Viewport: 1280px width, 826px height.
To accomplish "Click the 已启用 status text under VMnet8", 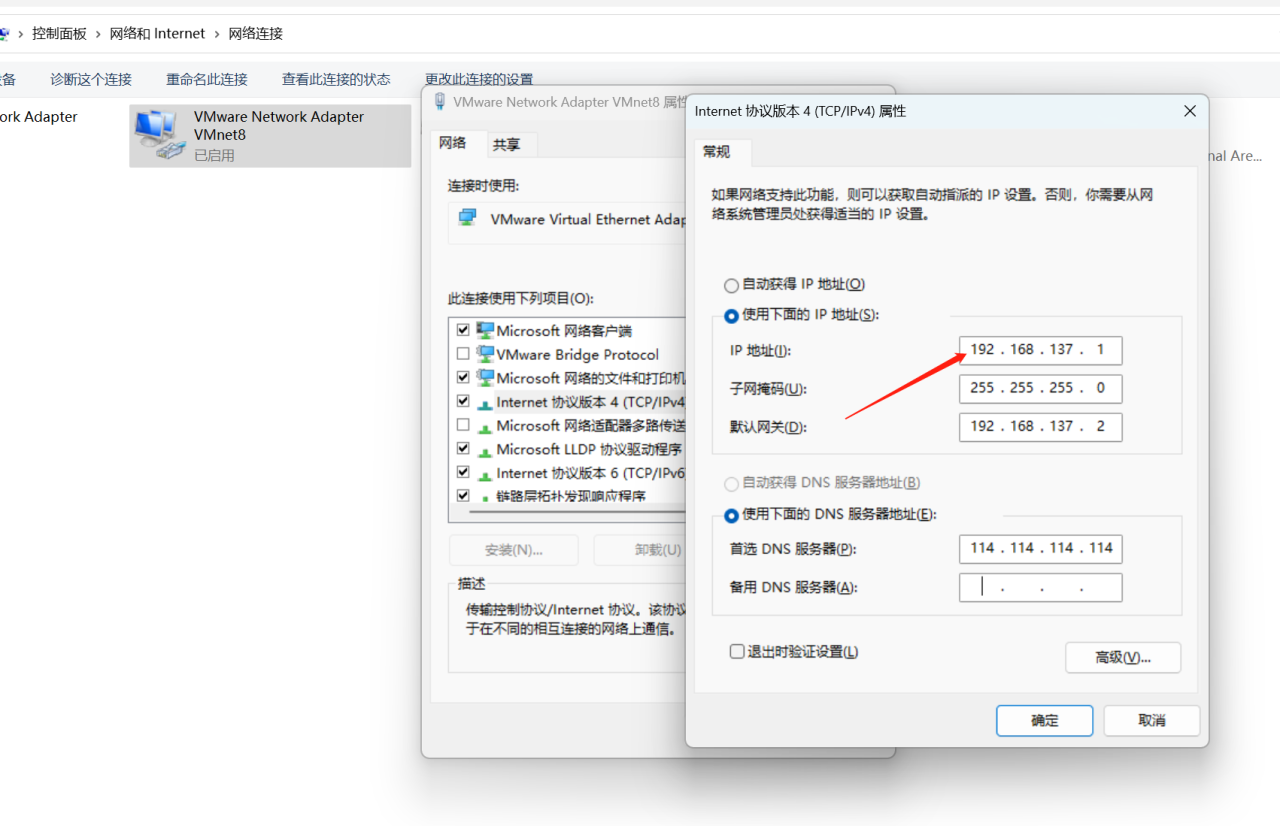I will [x=214, y=155].
